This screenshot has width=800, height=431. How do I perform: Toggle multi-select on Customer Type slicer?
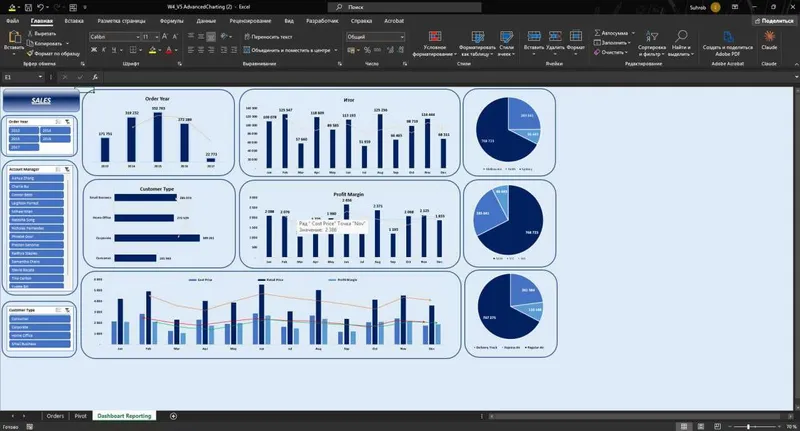coord(58,310)
